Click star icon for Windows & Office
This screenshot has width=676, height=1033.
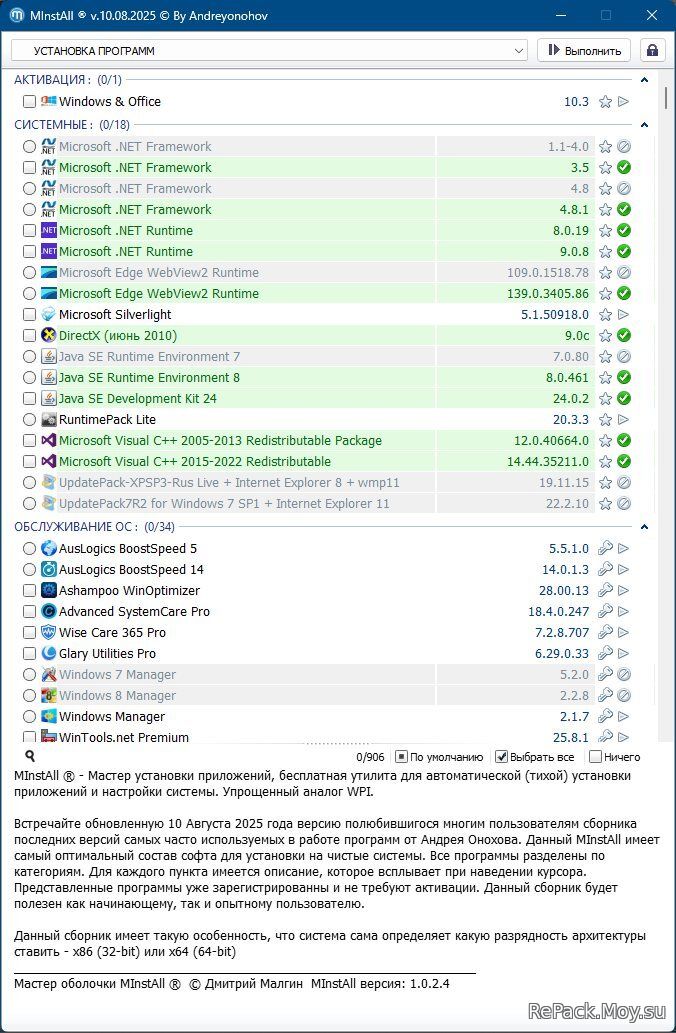point(605,101)
